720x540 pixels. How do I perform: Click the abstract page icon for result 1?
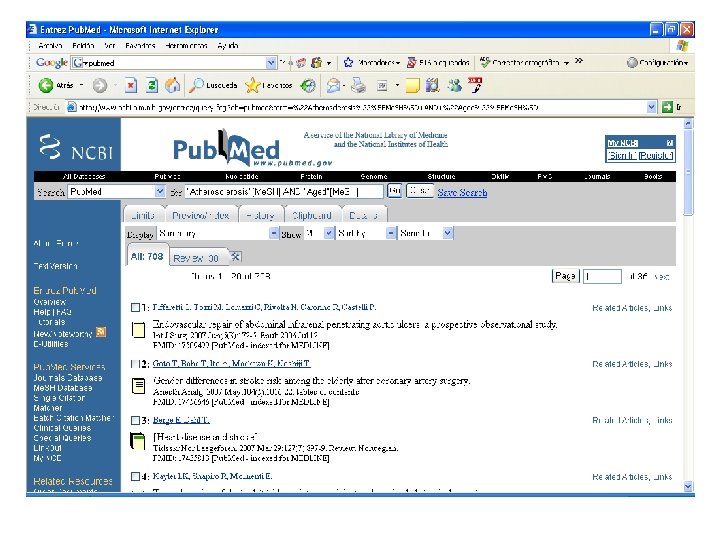pyautogui.click(x=138, y=330)
